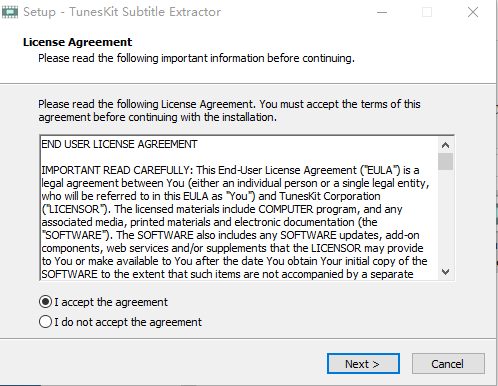Select "I do not accept the agreement"
This screenshot has width=498, height=386.
pos(120,322)
